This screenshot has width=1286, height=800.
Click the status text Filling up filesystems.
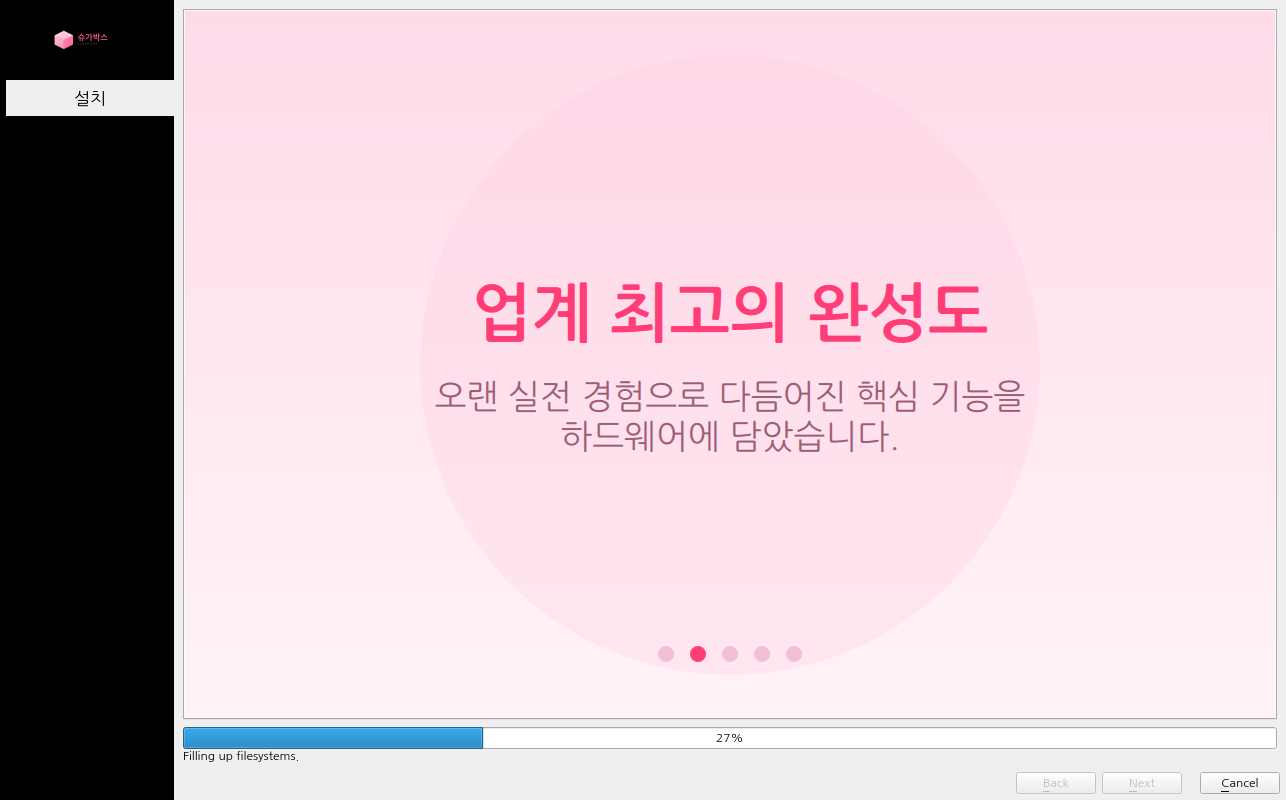[241, 757]
